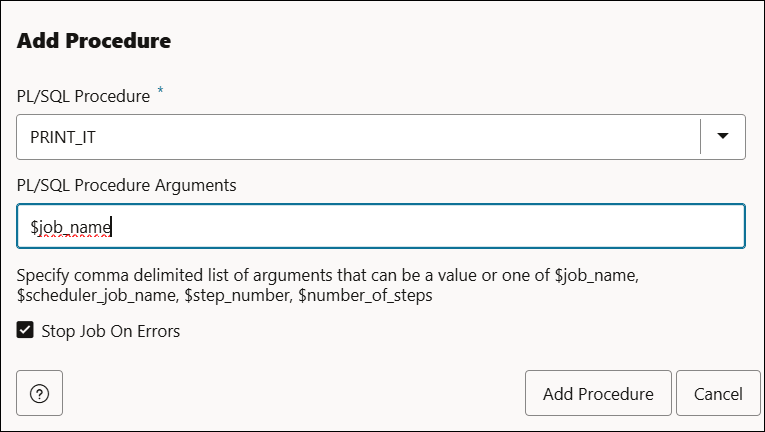Click the divider beside the dropdown arrow
Screen dimensions: 765x432
(x=701, y=136)
